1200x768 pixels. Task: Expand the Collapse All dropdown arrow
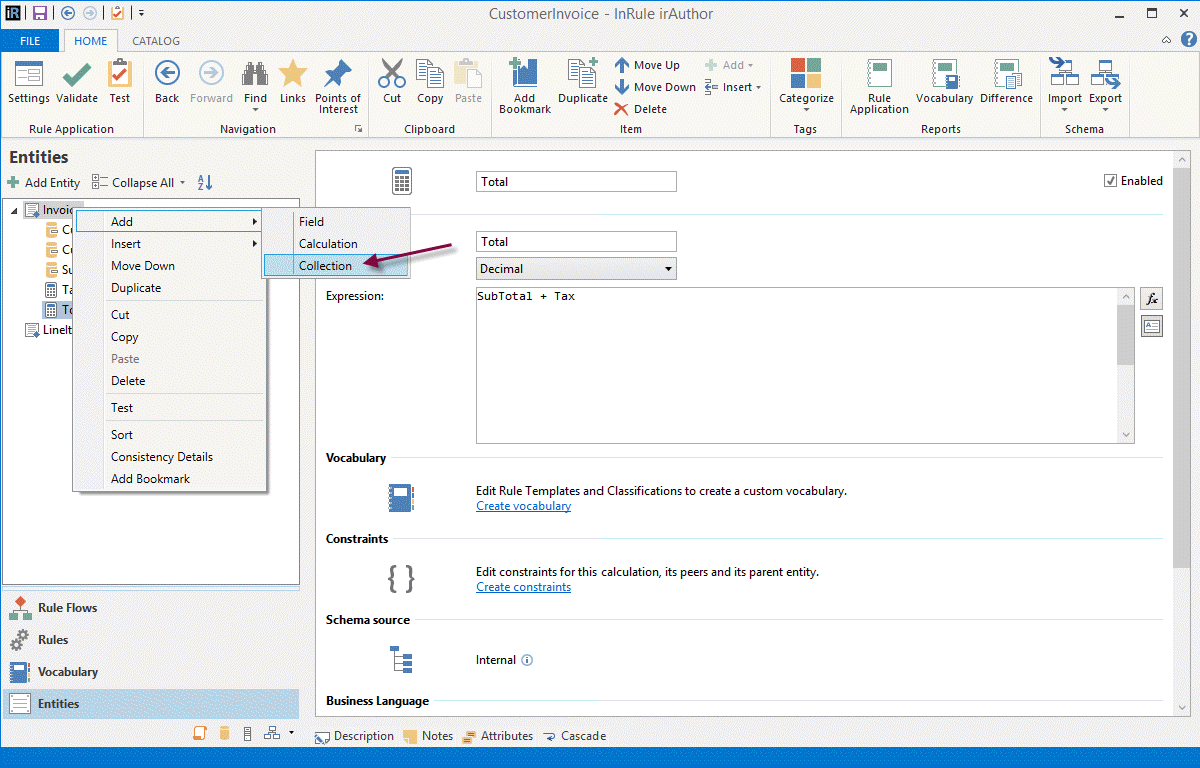tap(182, 183)
